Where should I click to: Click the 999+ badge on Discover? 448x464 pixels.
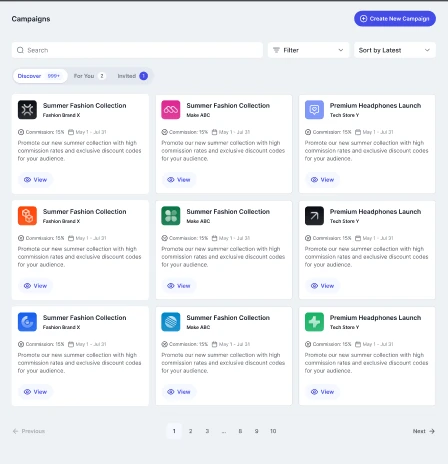53,76
